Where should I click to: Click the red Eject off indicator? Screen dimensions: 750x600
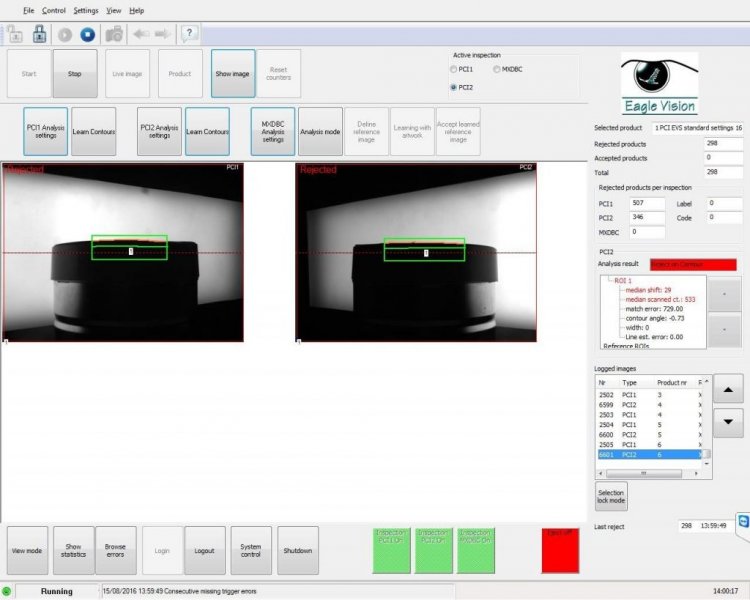[560, 551]
